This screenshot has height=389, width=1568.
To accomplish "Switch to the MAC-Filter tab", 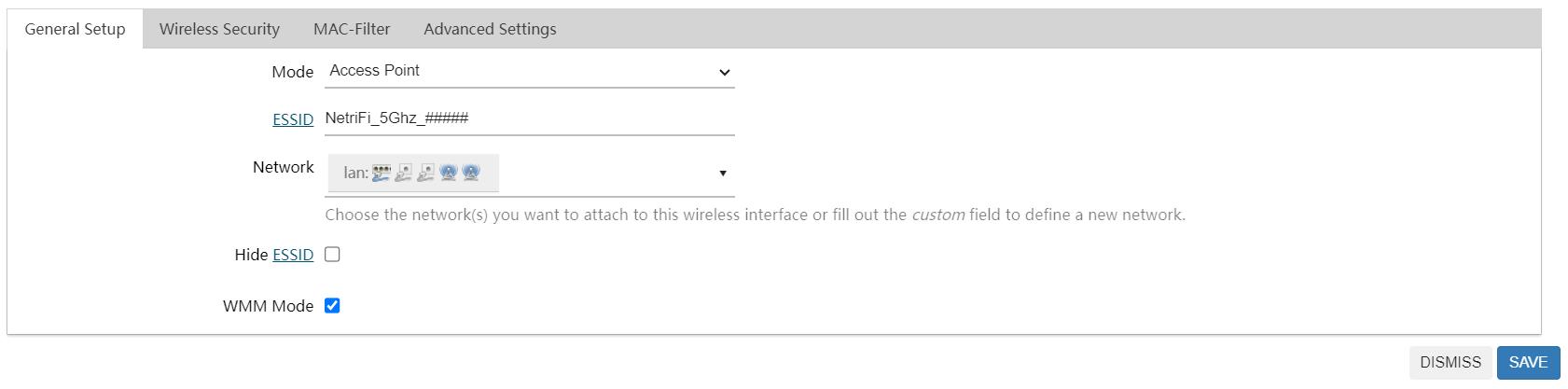I will 352,29.
